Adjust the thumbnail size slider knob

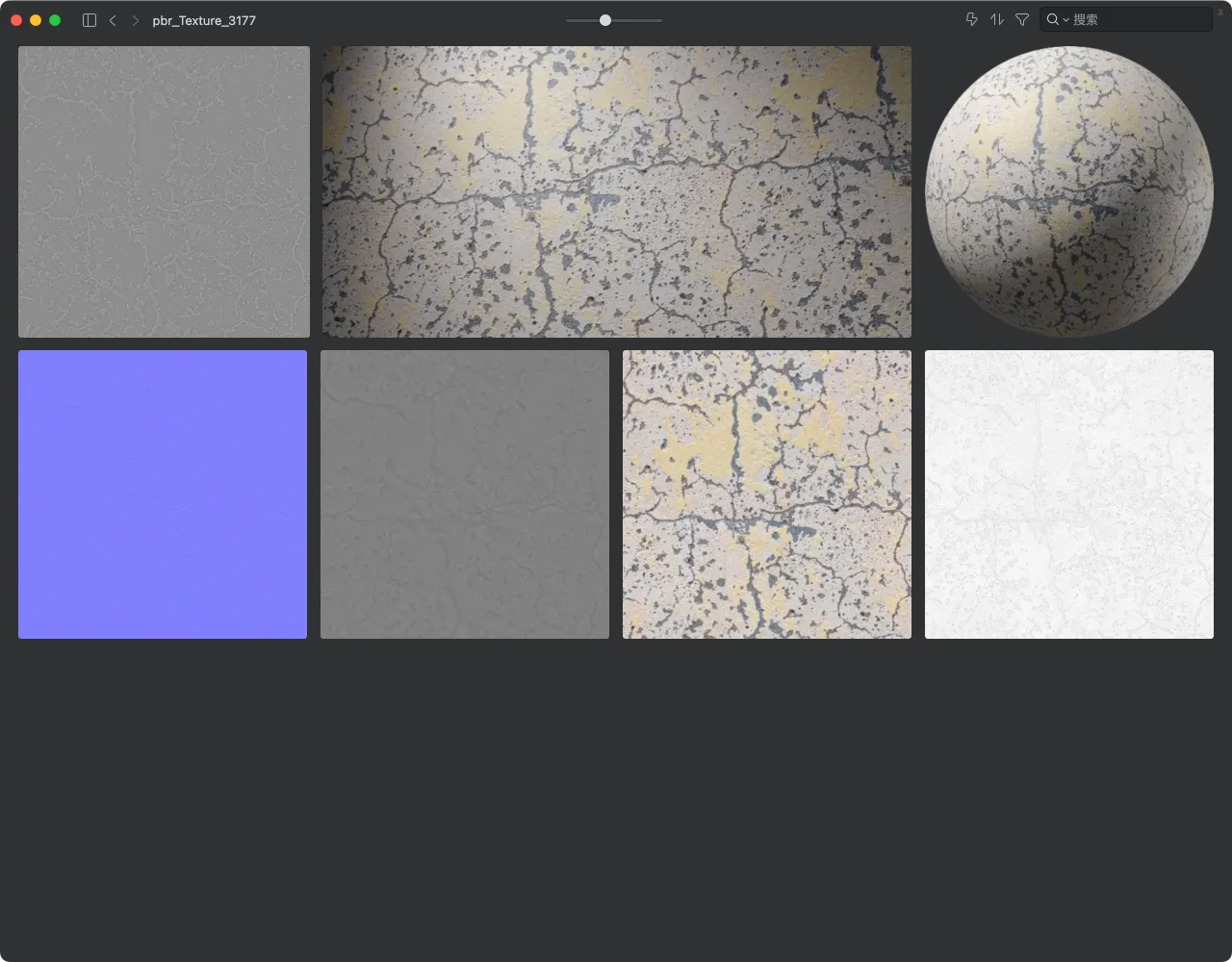(605, 20)
